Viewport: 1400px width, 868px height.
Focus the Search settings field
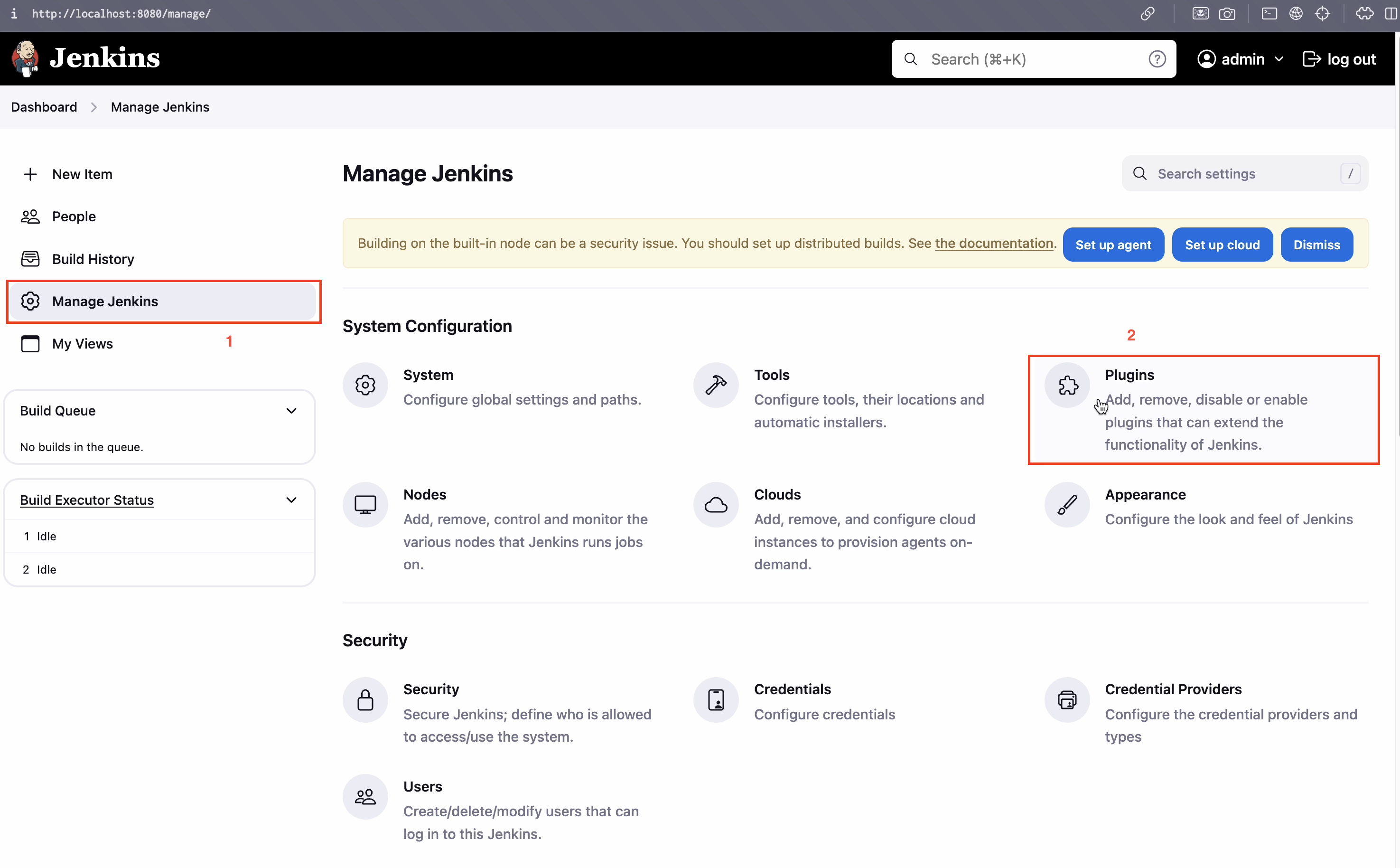click(x=1244, y=173)
